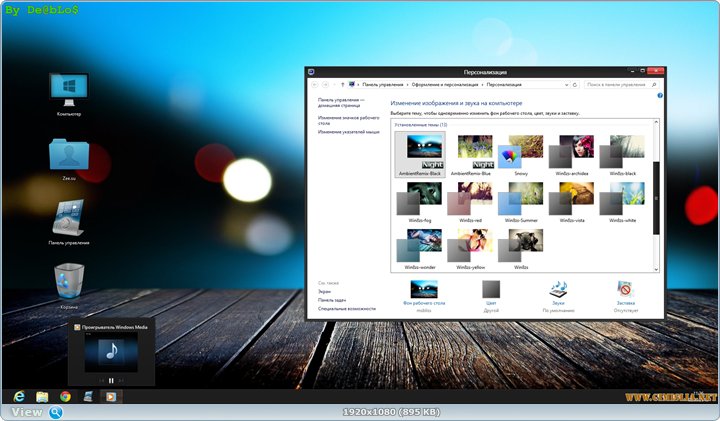Click the Internet Explorer taskbar icon
Image resolution: width=720 pixels, height=421 pixels.
click(x=19, y=396)
